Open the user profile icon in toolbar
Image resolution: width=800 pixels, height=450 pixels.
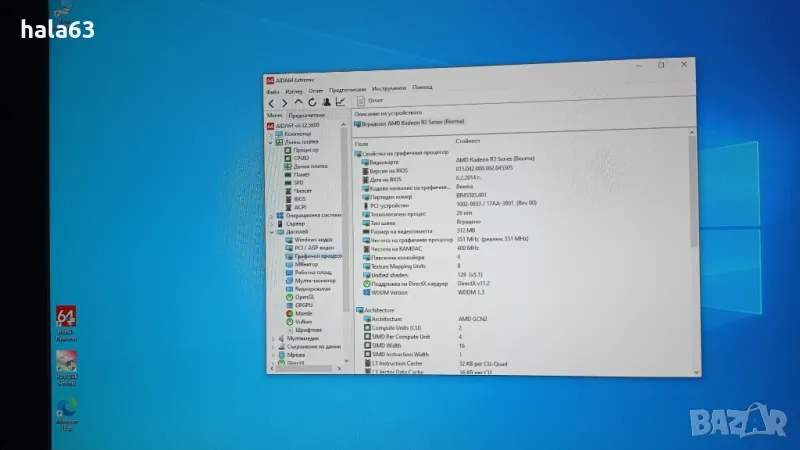(x=326, y=102)
